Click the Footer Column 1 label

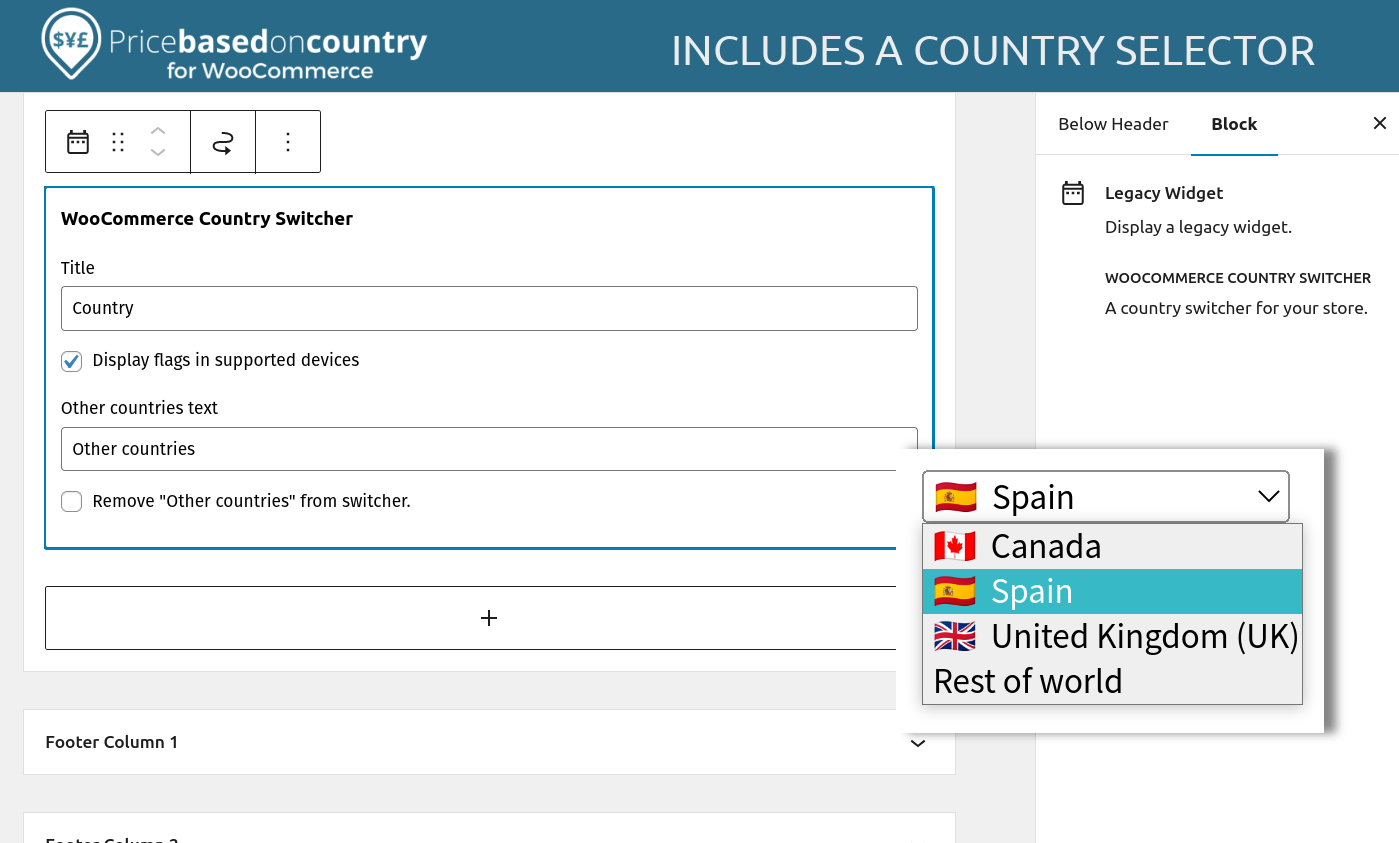pos(112,742)
